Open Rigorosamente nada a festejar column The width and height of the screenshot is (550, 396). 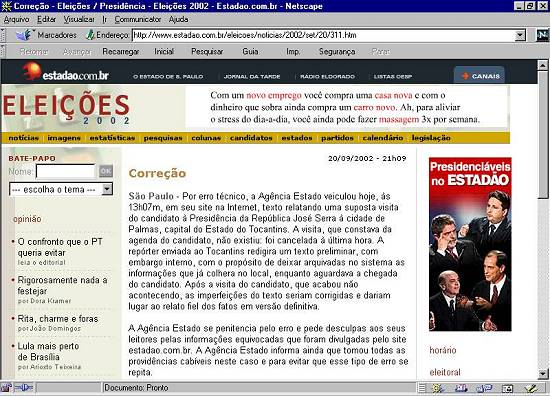tap(62, 286)
